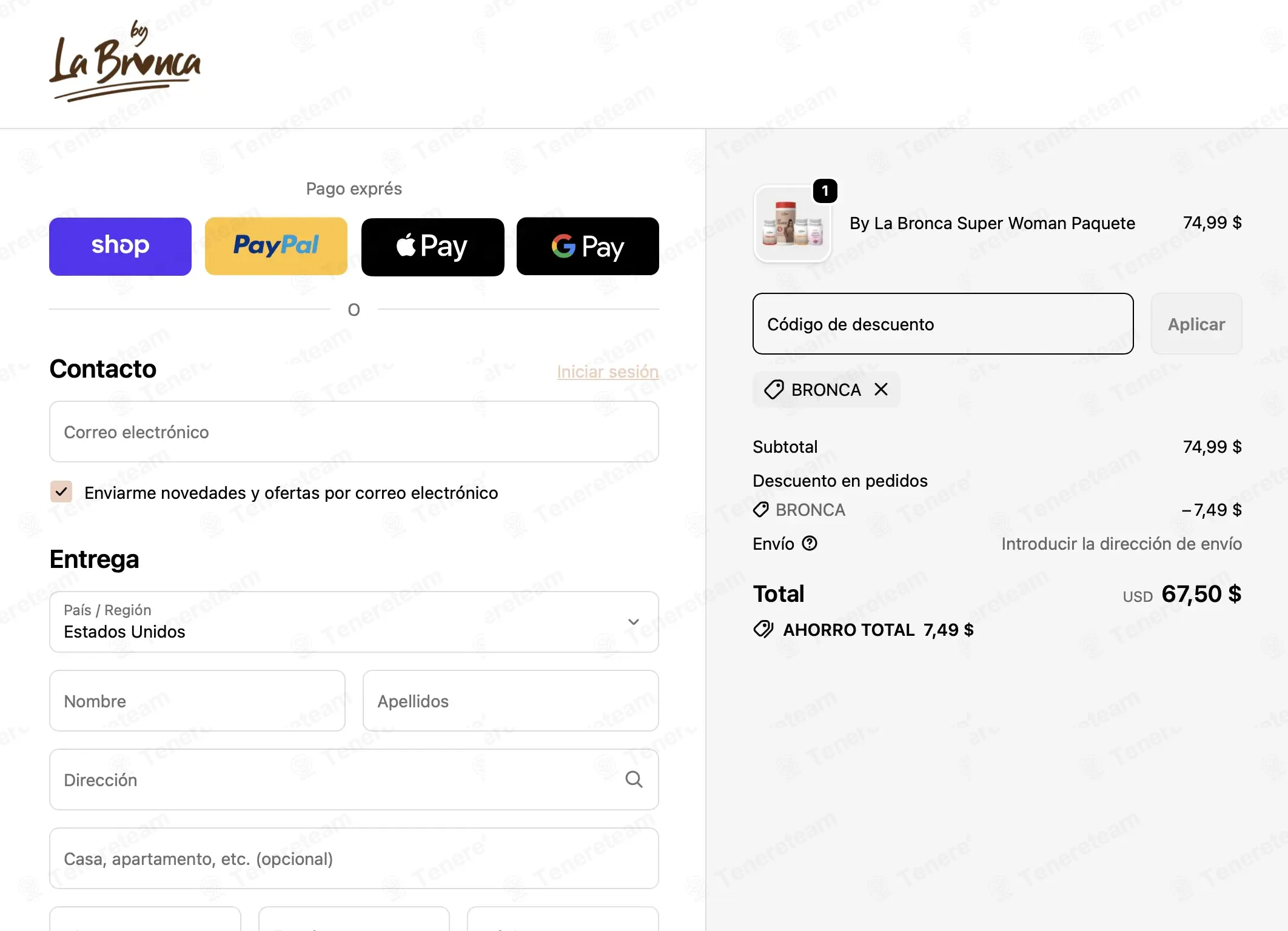Click the address search magnifier icon
Viewport: 1288px width, 931px height.
coord(634,779)
